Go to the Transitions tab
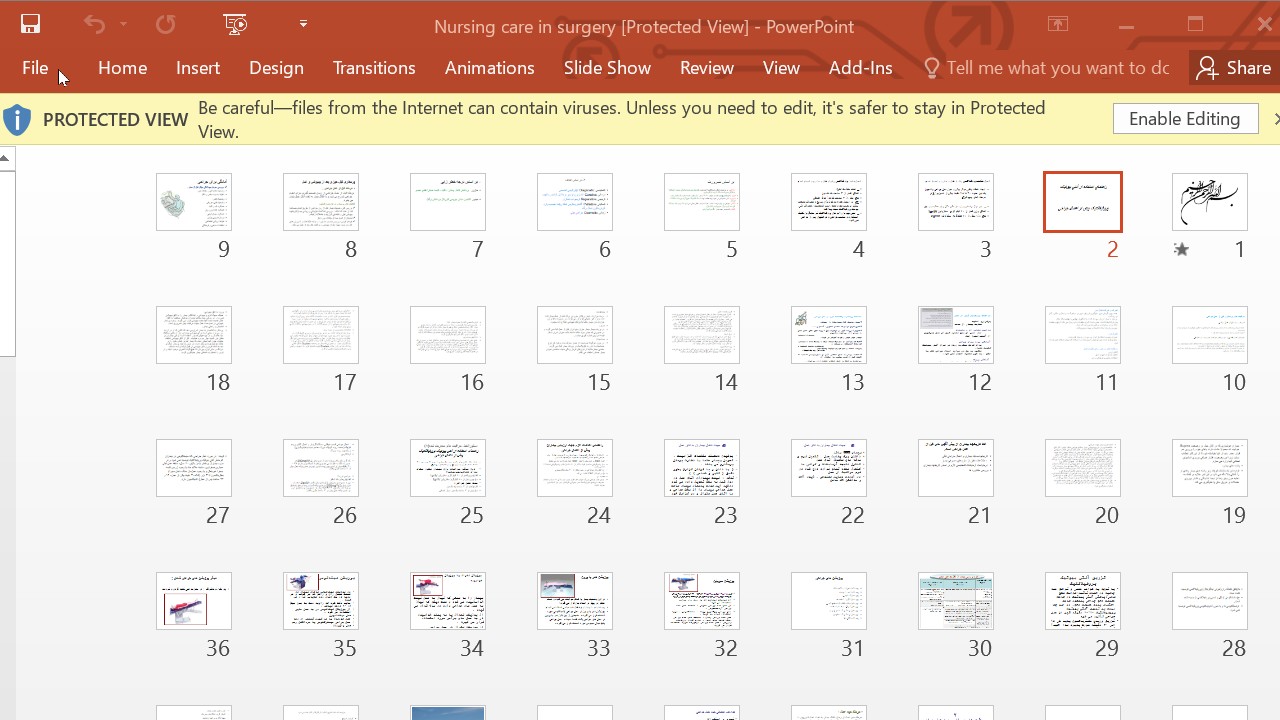 pos(374,68)
